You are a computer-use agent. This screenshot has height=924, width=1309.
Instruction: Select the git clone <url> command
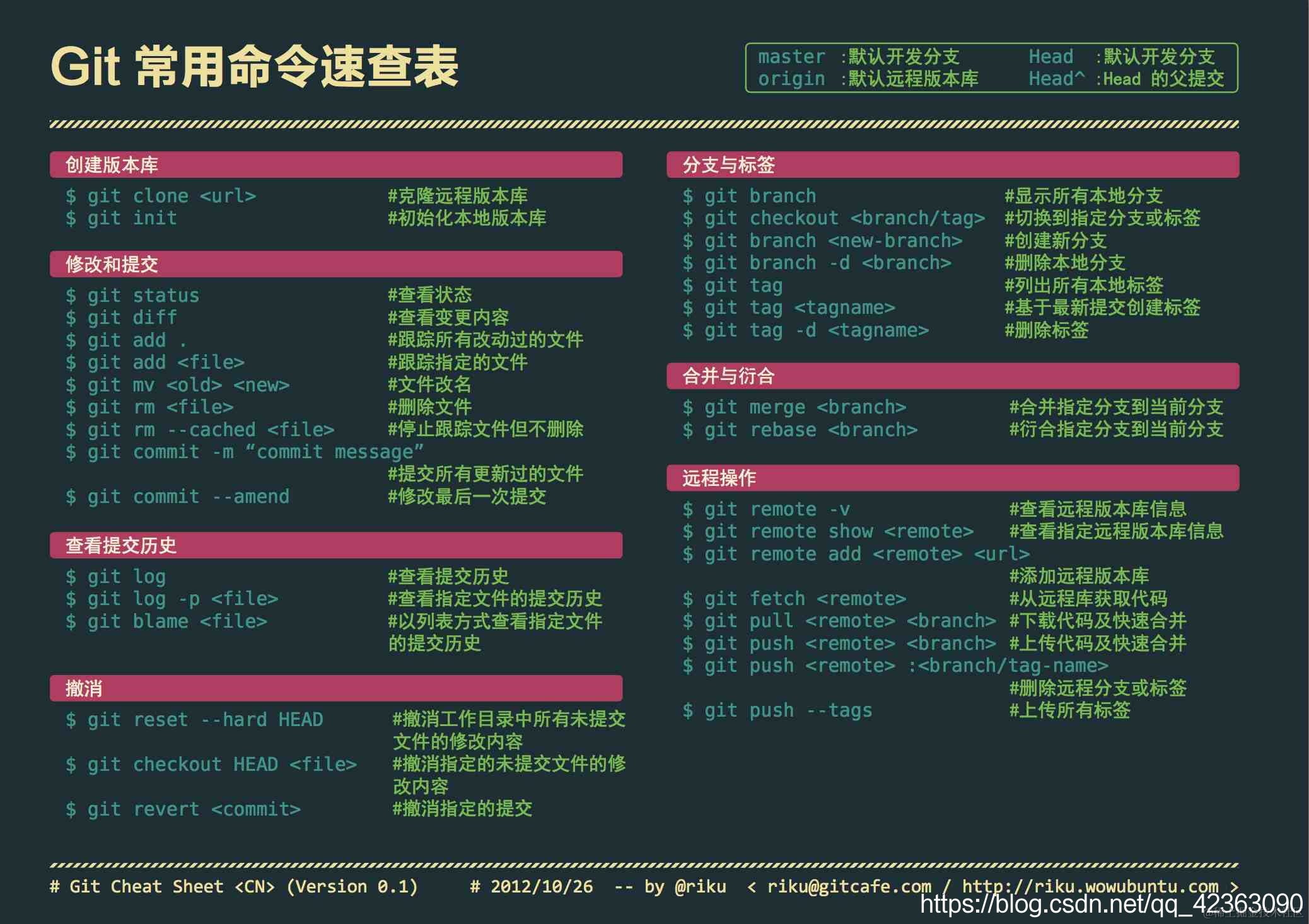pos(162,195)
